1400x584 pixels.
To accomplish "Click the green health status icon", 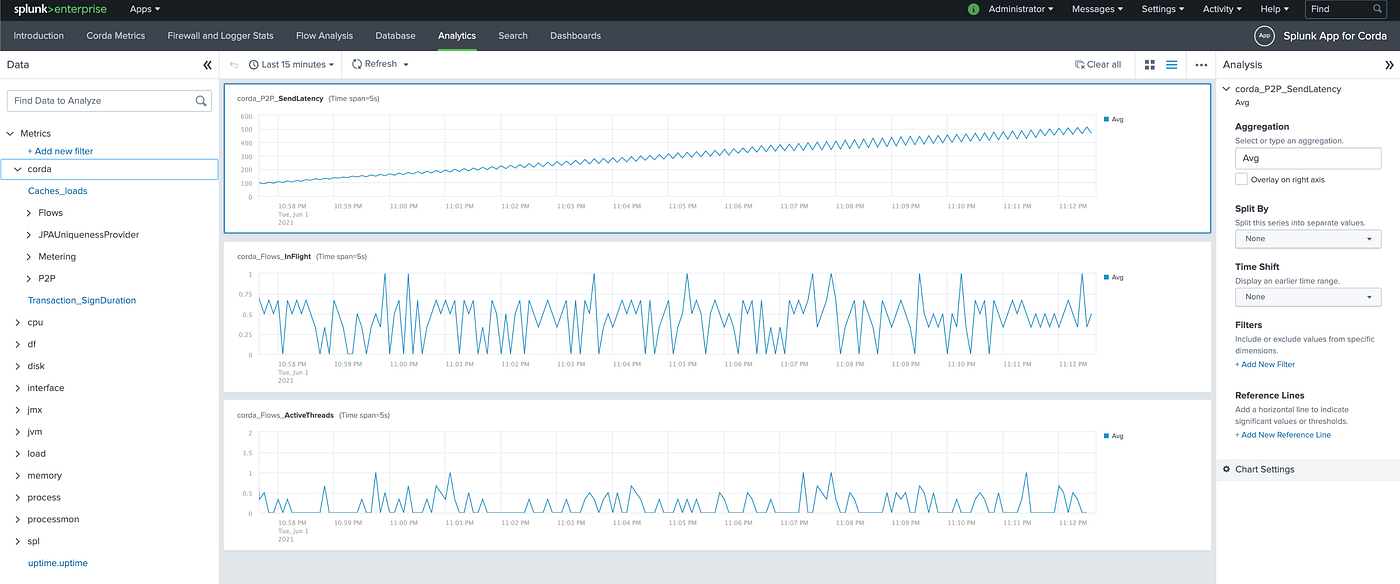I will [974, 9].
